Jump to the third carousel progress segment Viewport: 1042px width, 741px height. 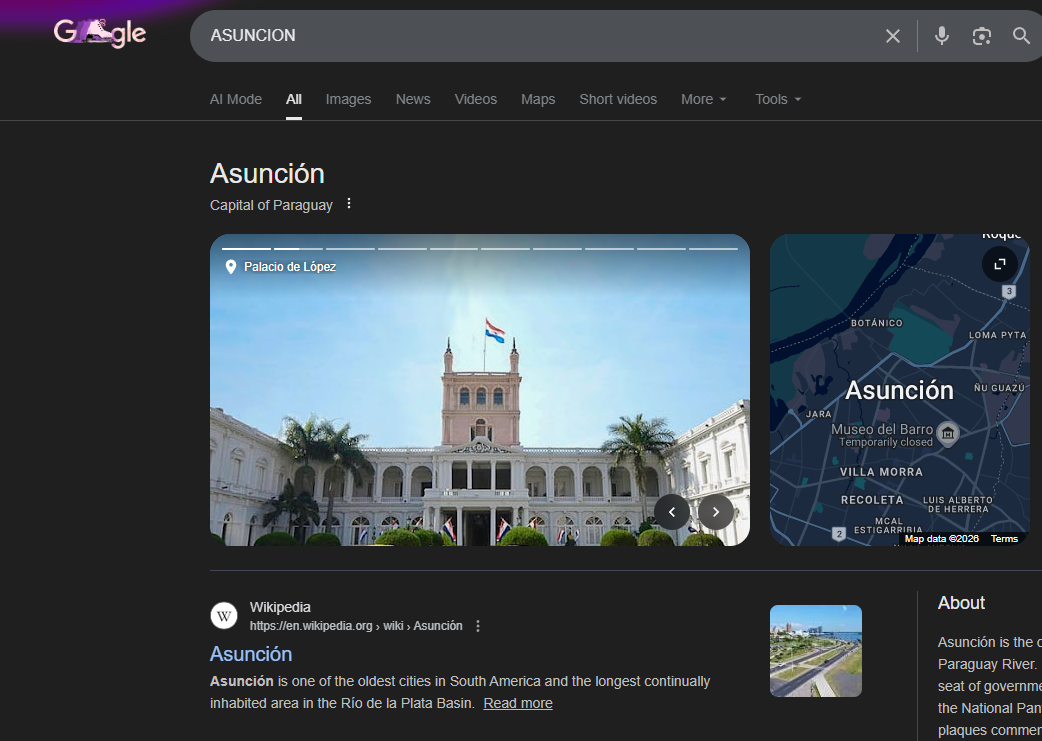click(350, 249)
